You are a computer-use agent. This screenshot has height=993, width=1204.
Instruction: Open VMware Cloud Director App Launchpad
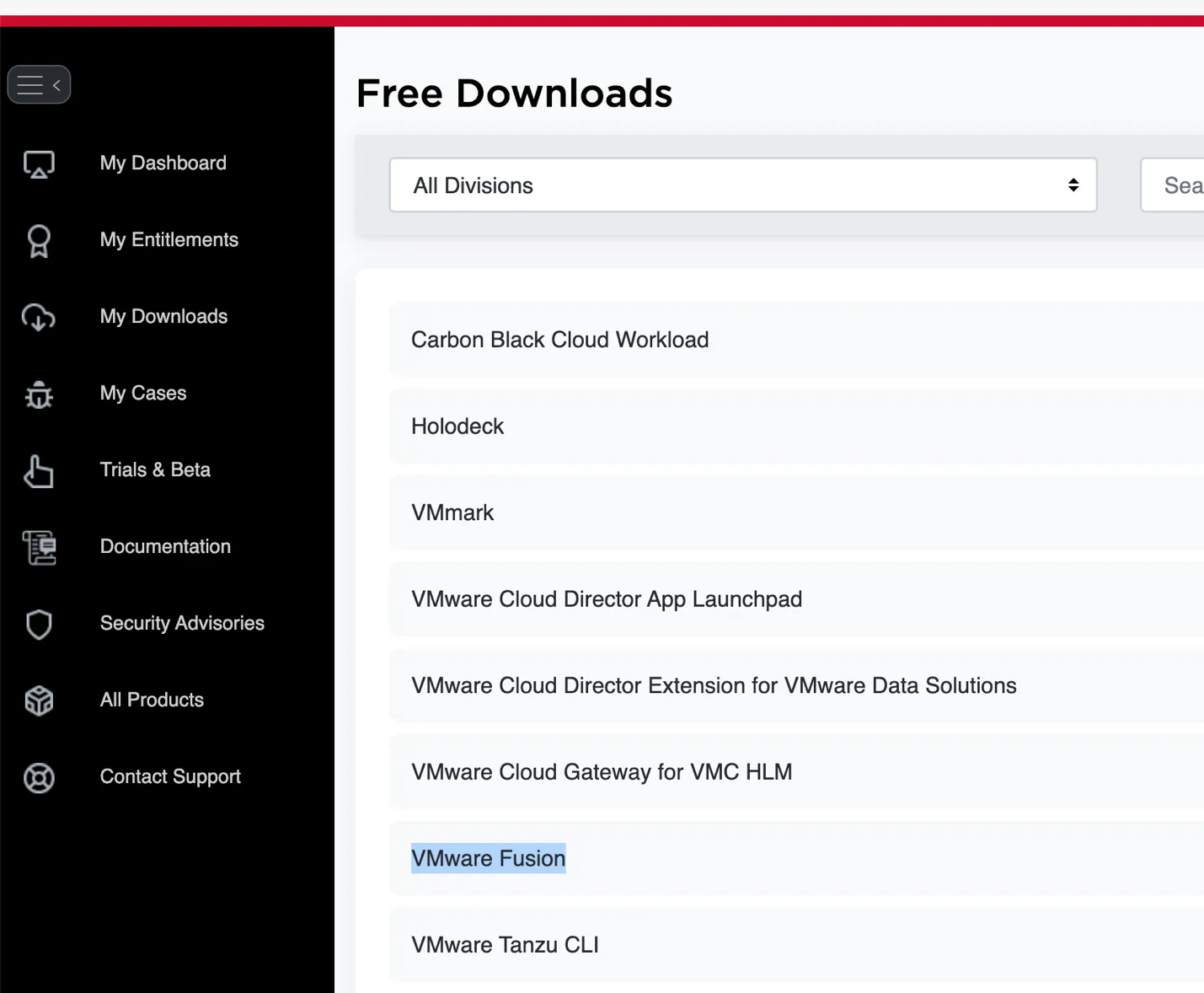796,599
